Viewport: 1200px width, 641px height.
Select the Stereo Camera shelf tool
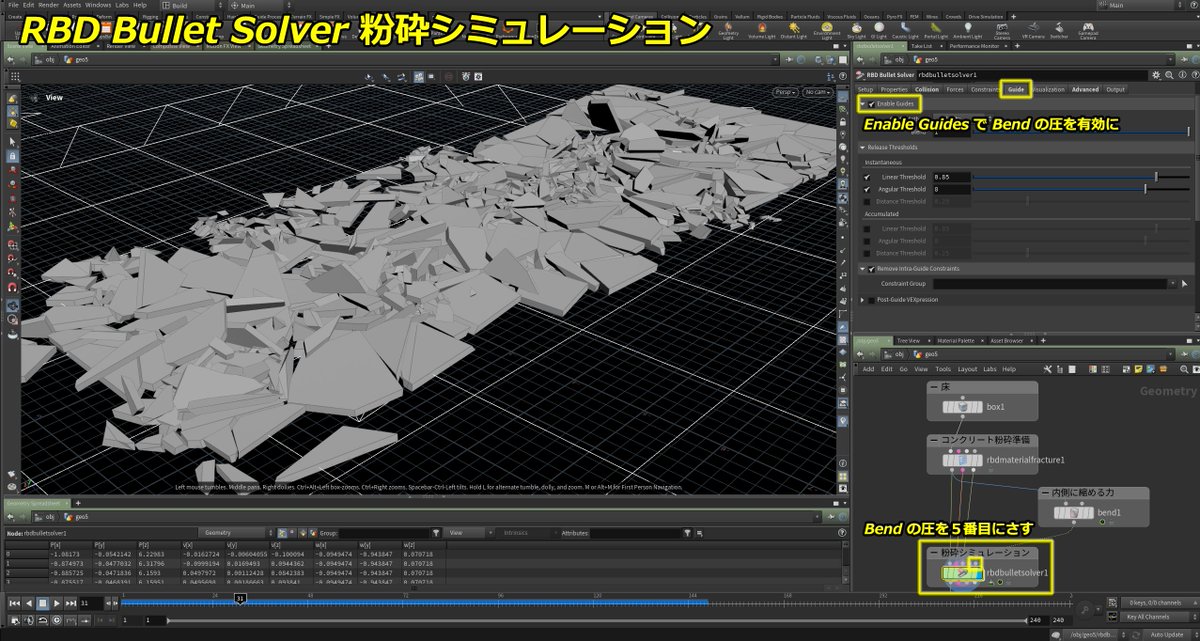click(1002, 31)
